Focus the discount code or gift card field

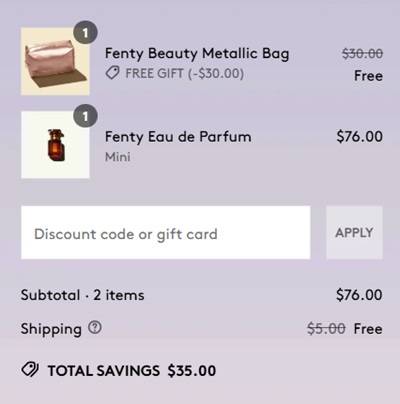coord(166,233)
